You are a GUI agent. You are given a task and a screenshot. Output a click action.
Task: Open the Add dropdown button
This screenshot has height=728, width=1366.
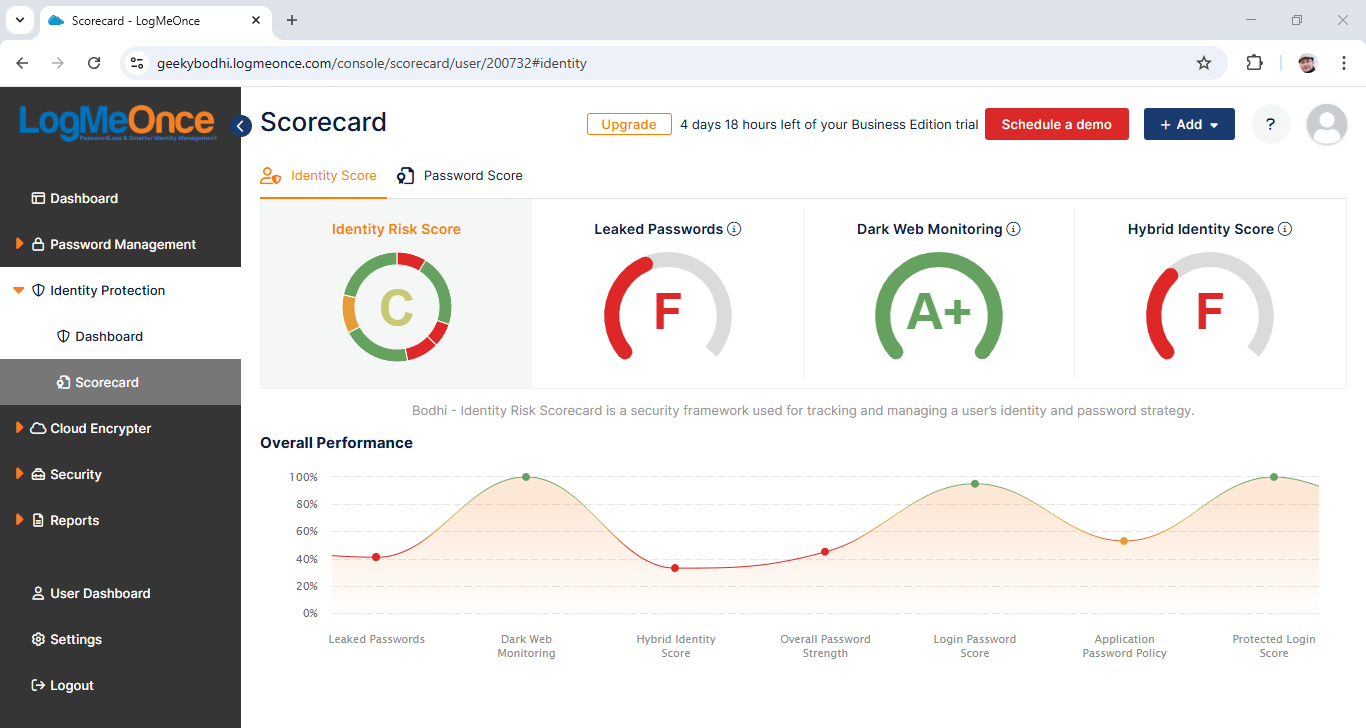click(x=1189, y=124)
